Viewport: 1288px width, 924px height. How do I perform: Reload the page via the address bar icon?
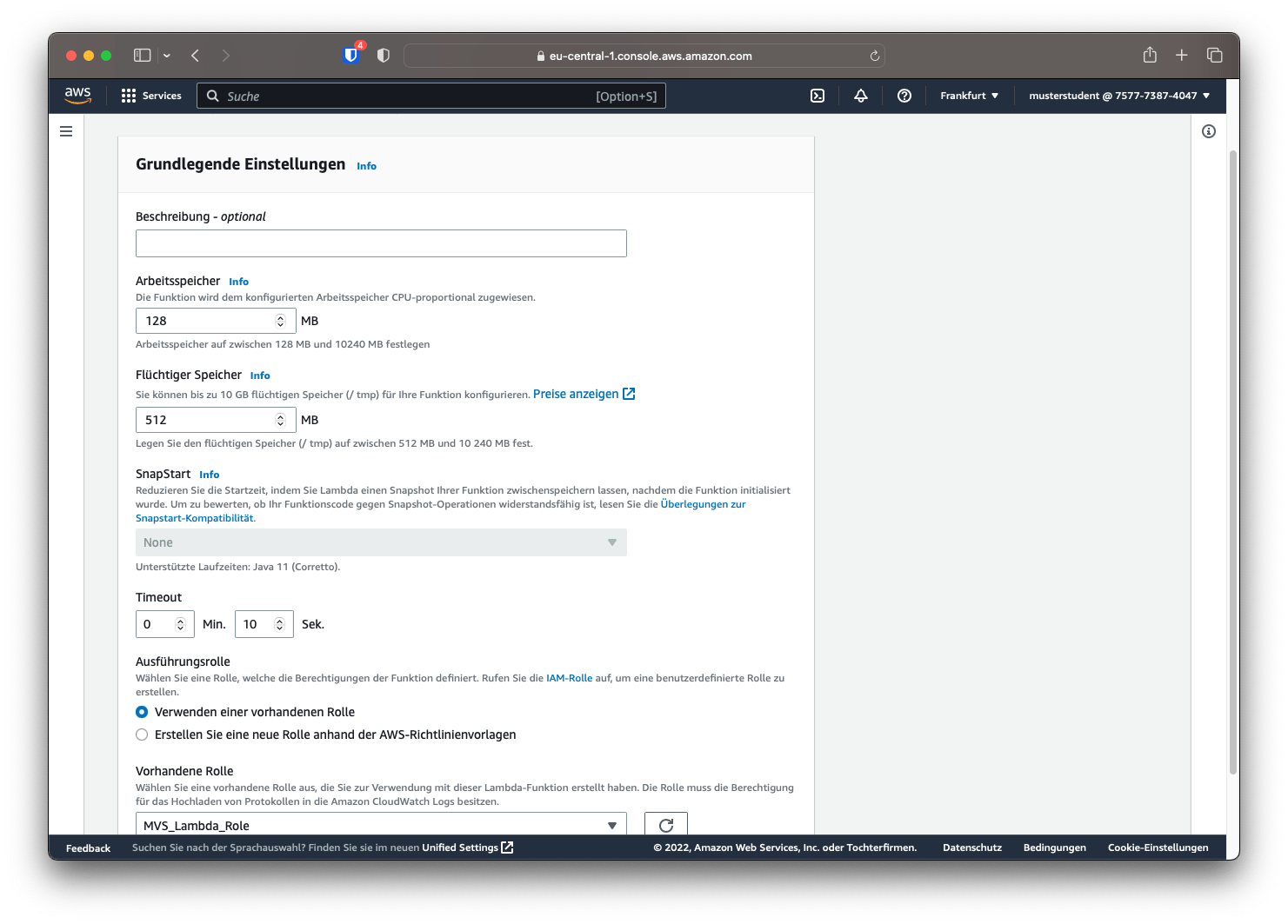click(874, 55)
